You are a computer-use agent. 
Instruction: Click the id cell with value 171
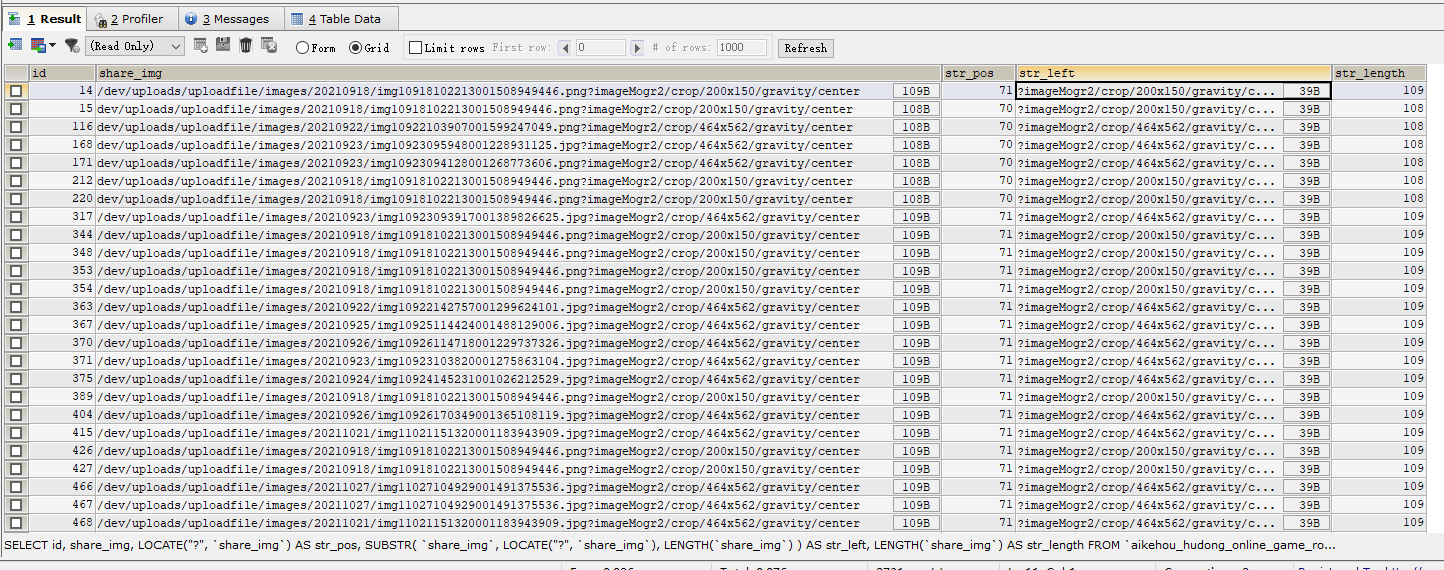[x=62, y=163]
